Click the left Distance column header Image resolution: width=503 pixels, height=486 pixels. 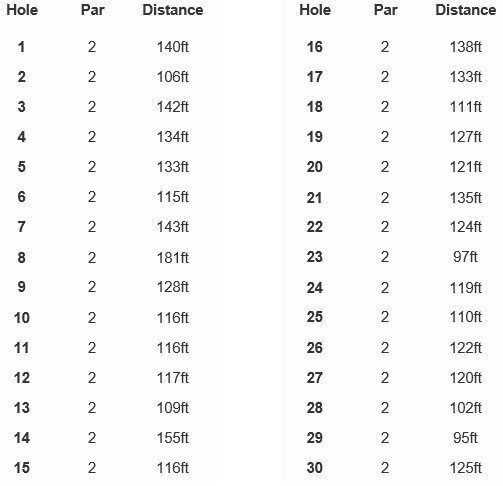pos(173,10)
